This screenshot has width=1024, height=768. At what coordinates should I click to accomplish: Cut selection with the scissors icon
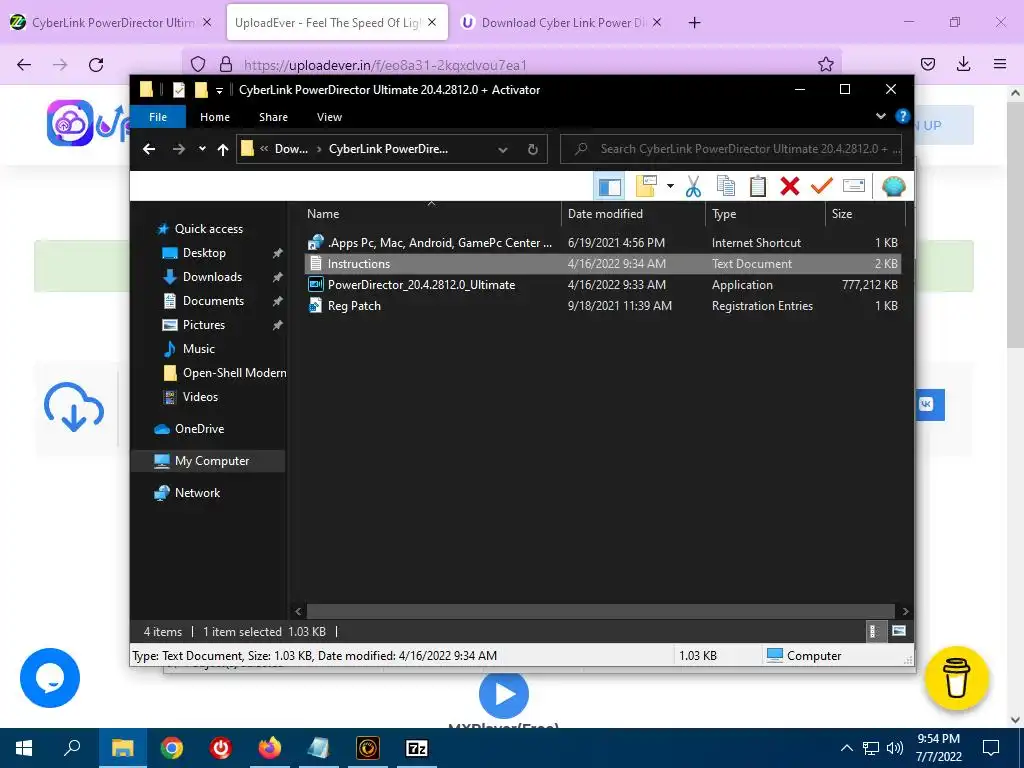tap(693, 187)
